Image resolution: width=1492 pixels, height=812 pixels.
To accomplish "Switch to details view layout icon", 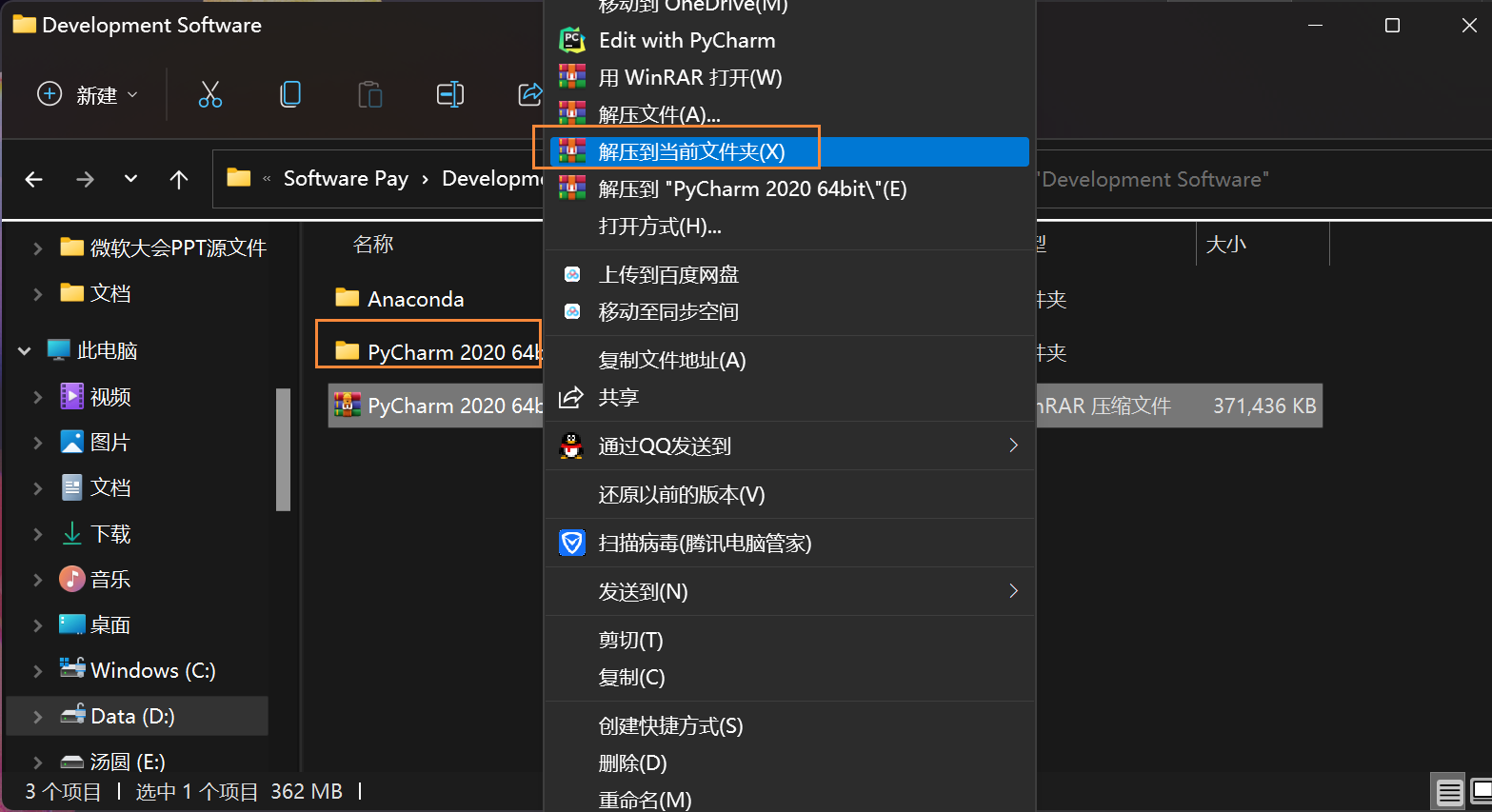I will (1449, 792).
